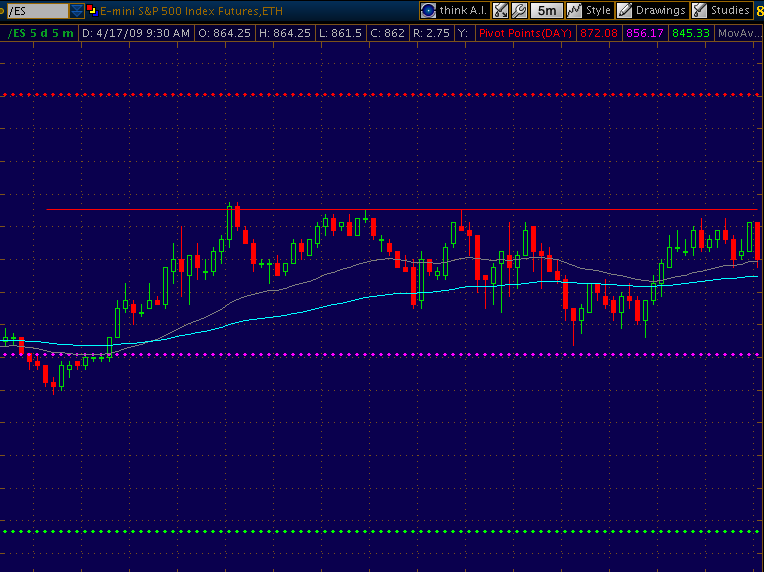This screenshot has width=764, height=572.
Task: Open the Drawings menu
Action: [660, 10]
